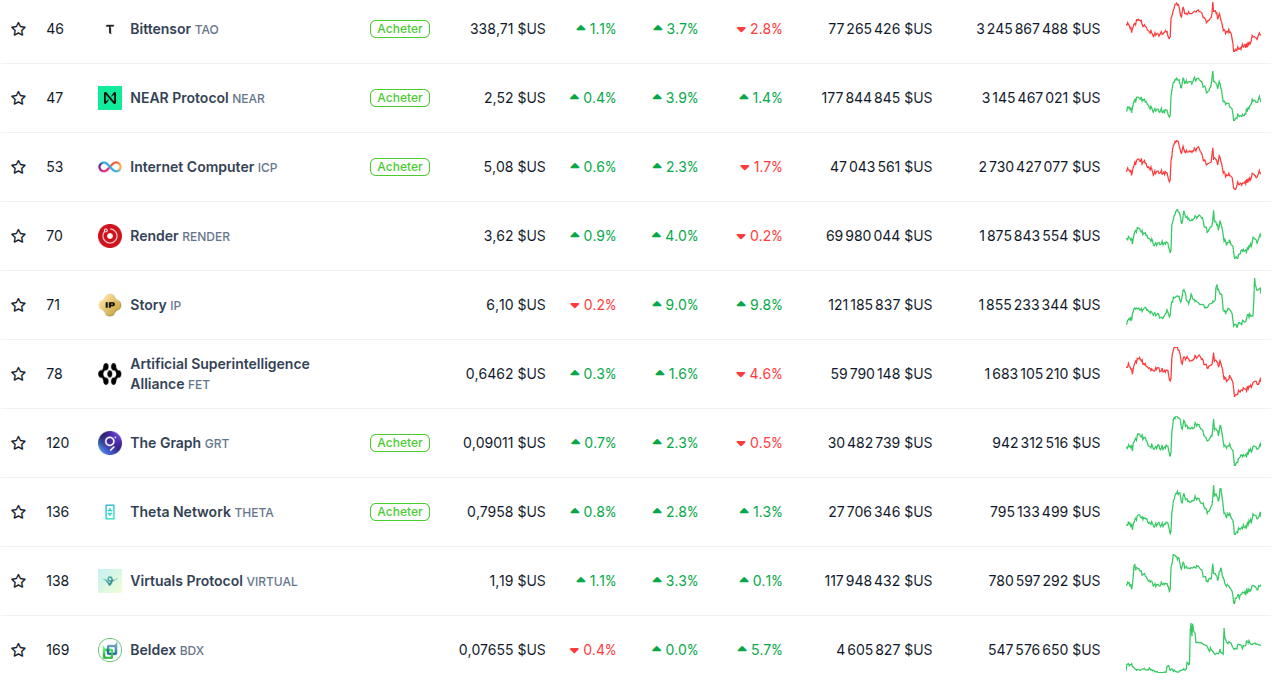
Task: Click the NEAR Protocol green logo icon
Action: click(110, 98)
